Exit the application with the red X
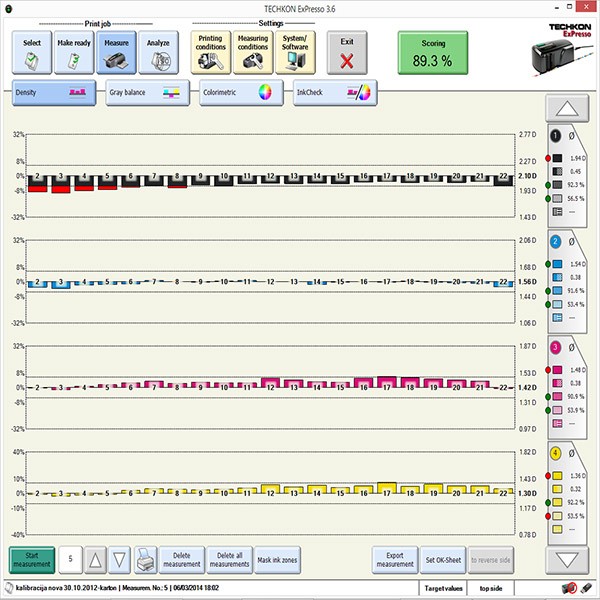Image resolution: width=600 pixels, height=600 pixels. click(x=347, y=53)
